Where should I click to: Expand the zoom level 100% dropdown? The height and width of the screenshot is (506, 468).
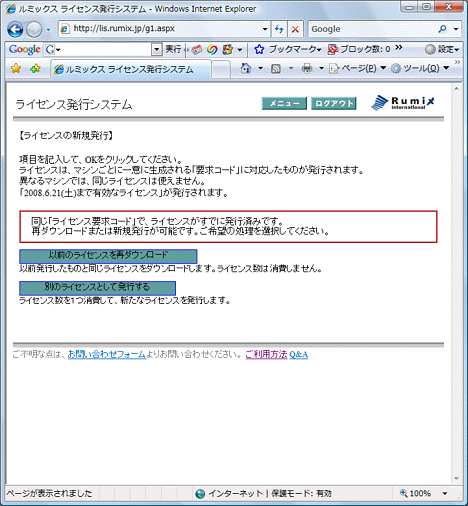coord(445,493)
